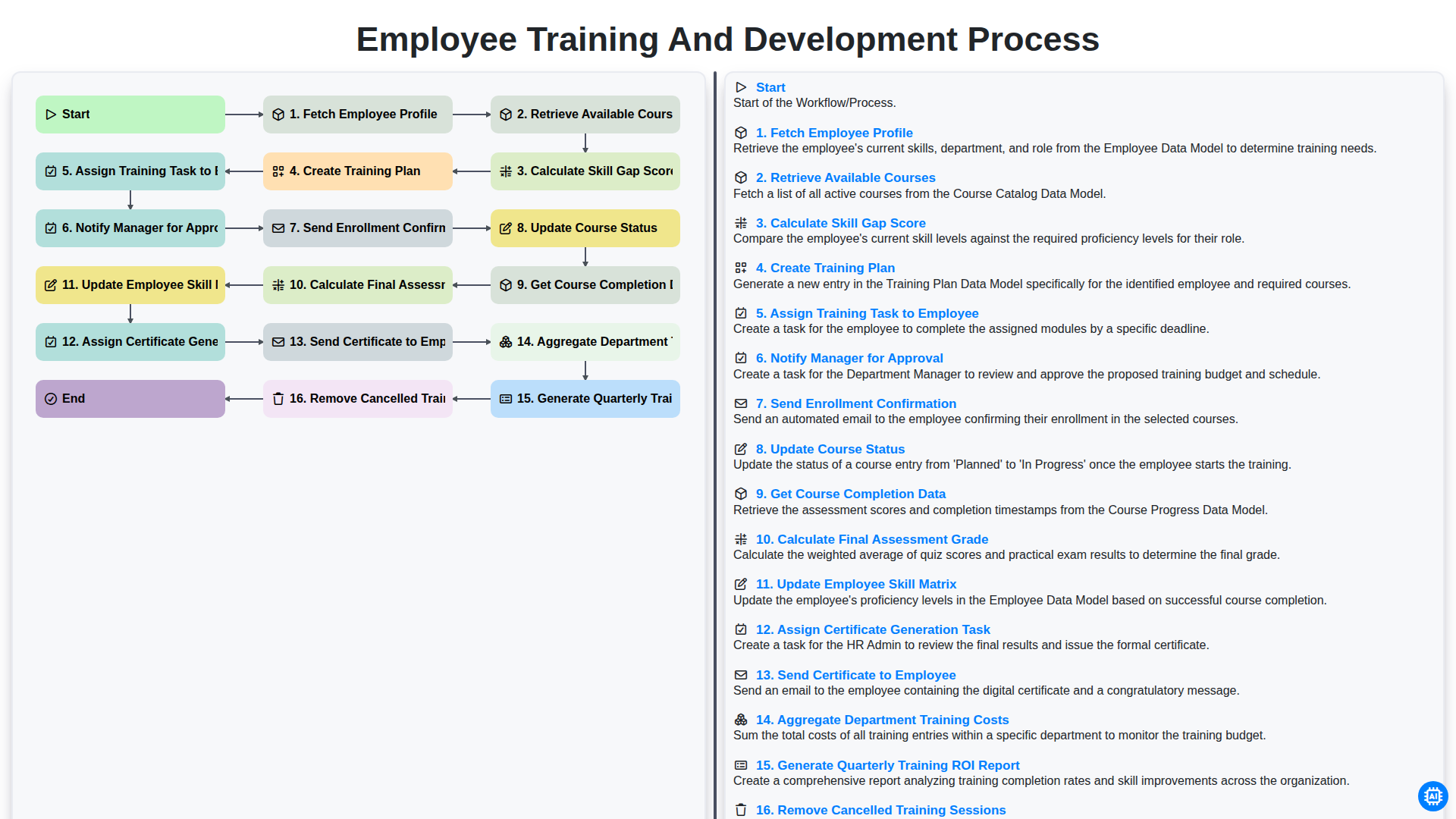Open the 14. Aggregate Department Training Costs link
The image size is (1456, 819).
[882, 720]
